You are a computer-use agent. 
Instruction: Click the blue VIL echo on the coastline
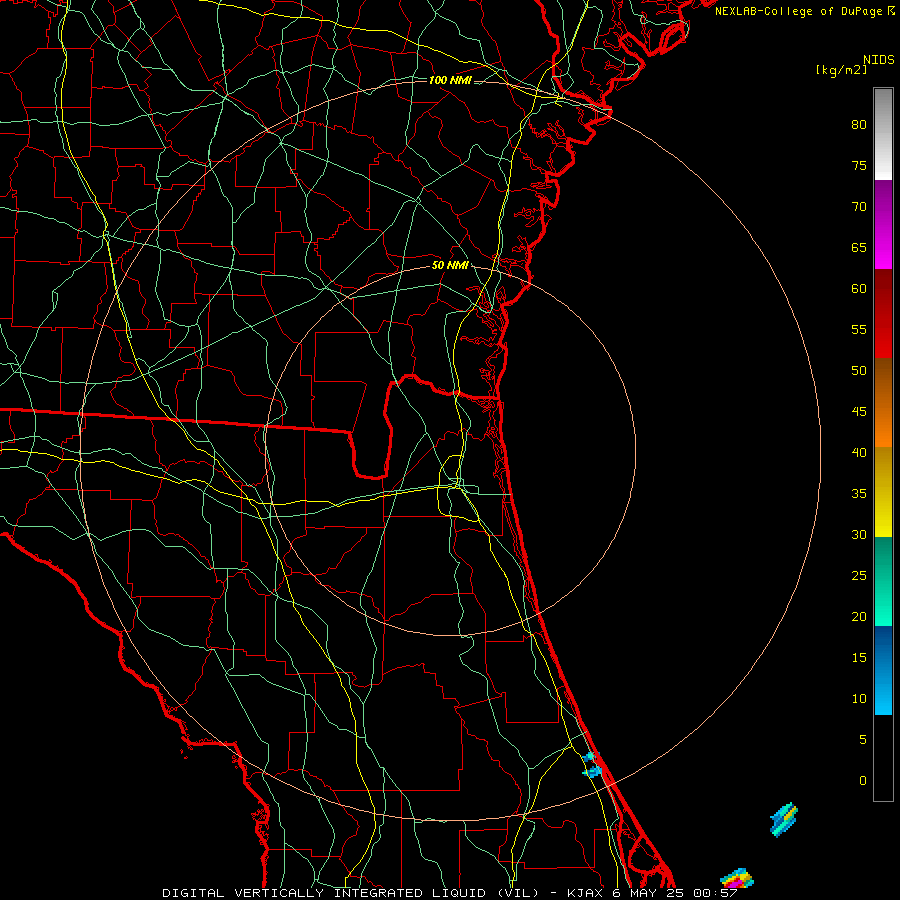(592, 765)
